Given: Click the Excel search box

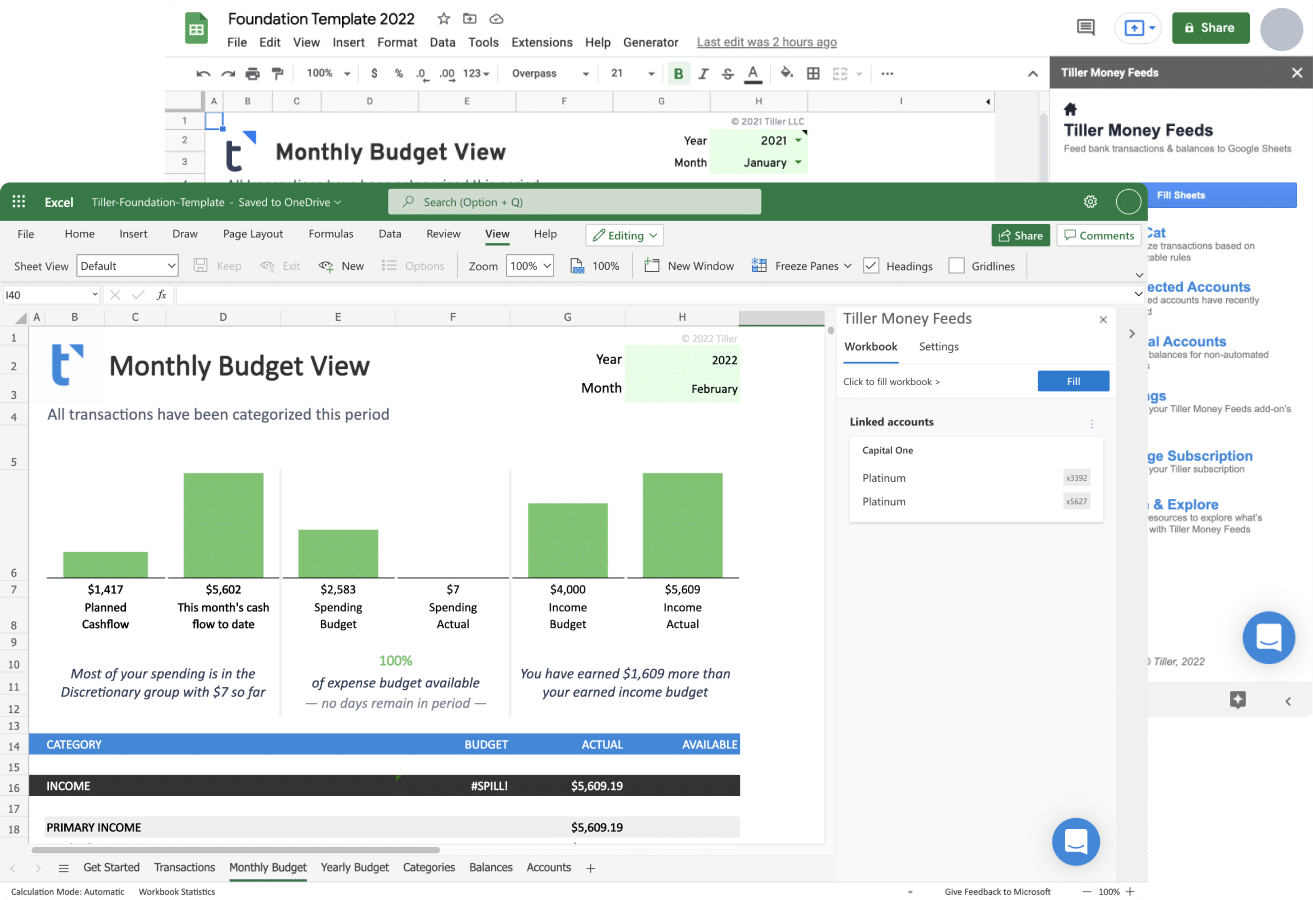Looking at the screenshot, I should 574,202.
